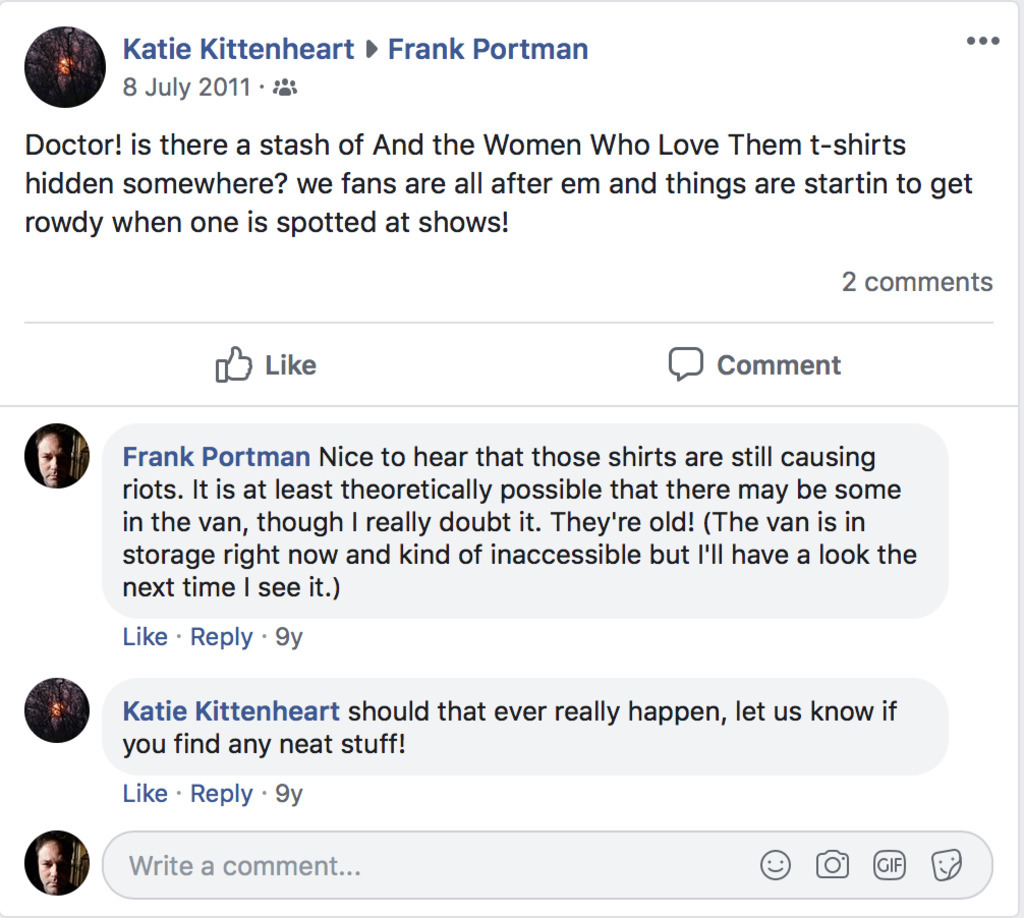Click the thumbs-up Like button on post

click(x=266, y=365)
